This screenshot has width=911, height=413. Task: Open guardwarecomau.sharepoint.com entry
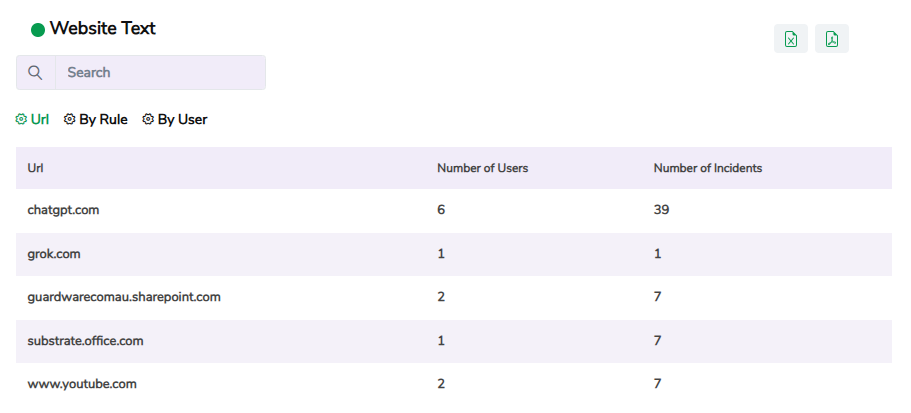[124, 297]
